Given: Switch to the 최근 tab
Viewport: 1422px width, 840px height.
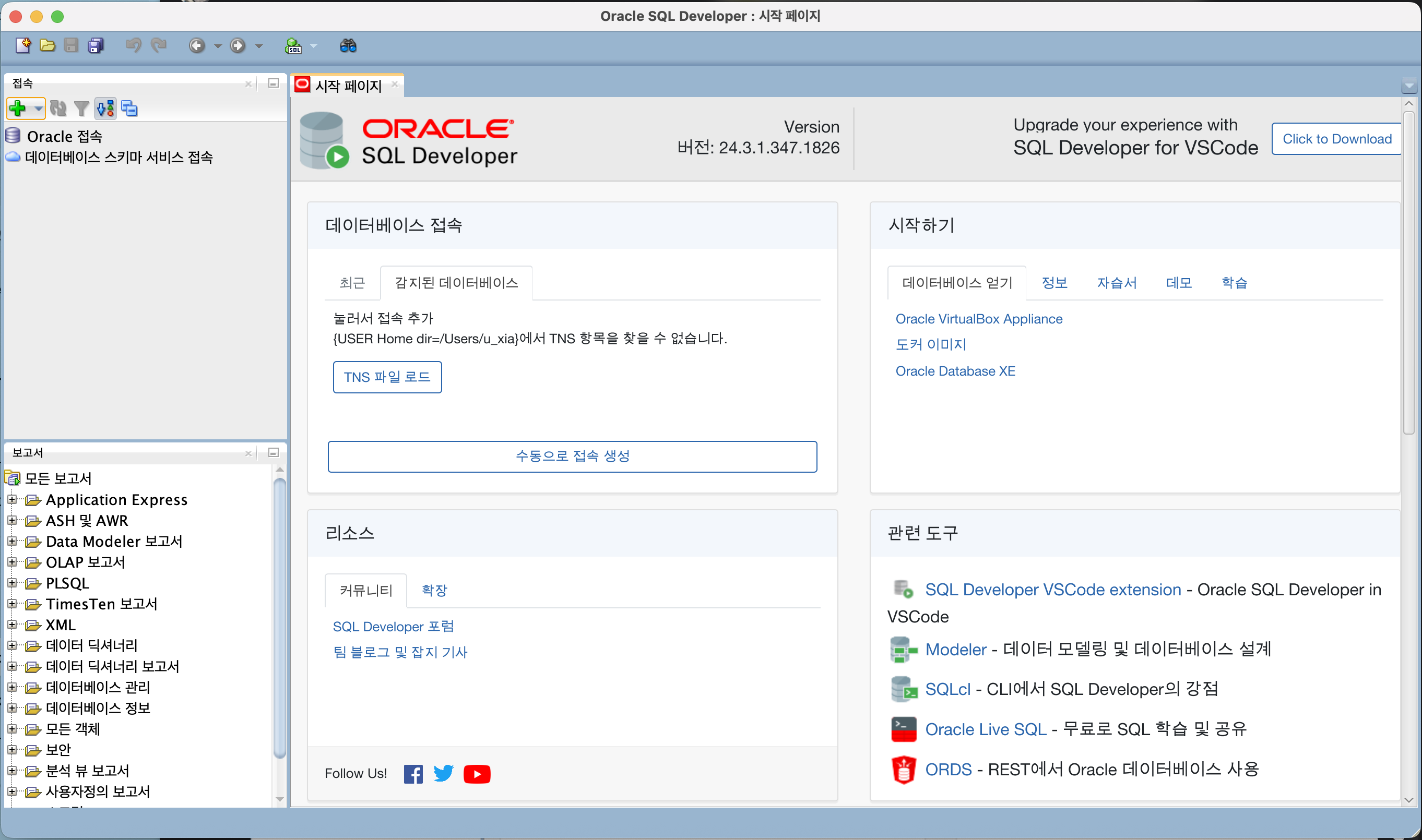Looking at the screenshot, I should [352, 282].
